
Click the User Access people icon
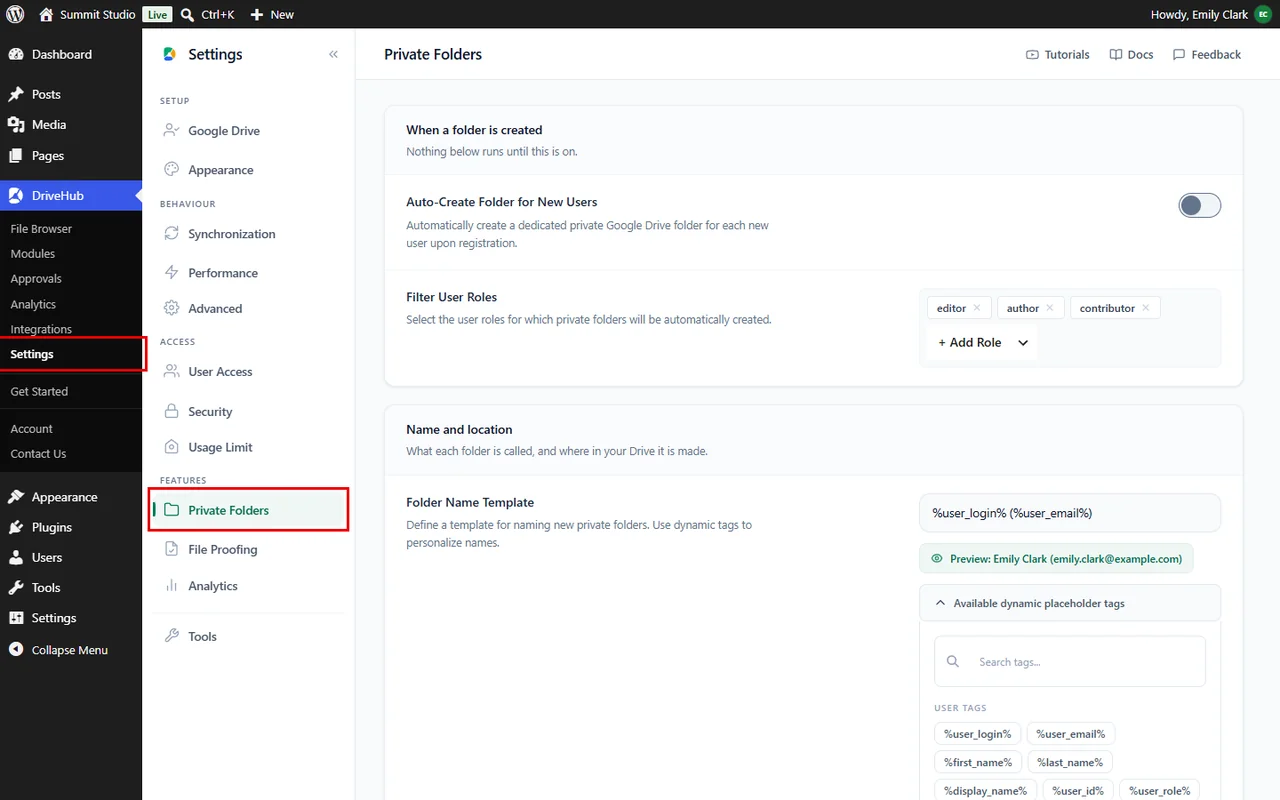(x=171, y=371)
